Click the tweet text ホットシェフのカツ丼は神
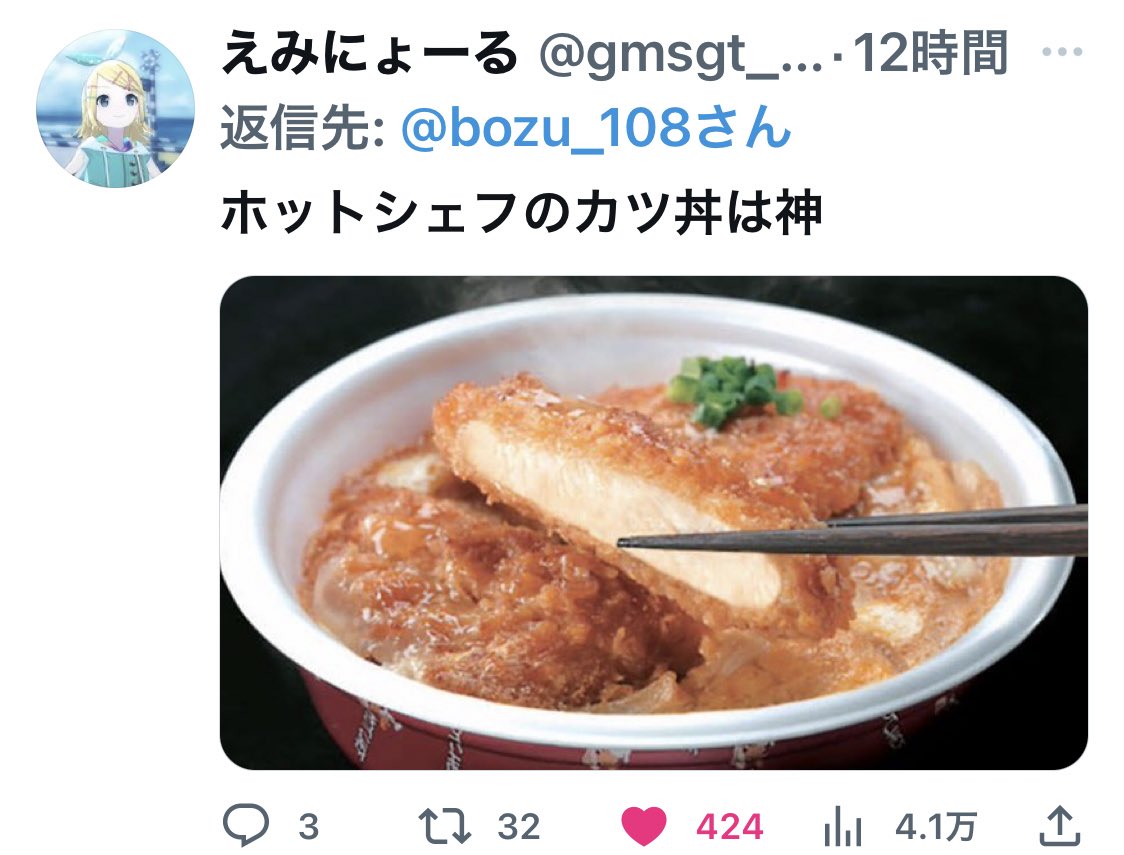The height and width of the screenshot is (855, 1124). [521, 213]
